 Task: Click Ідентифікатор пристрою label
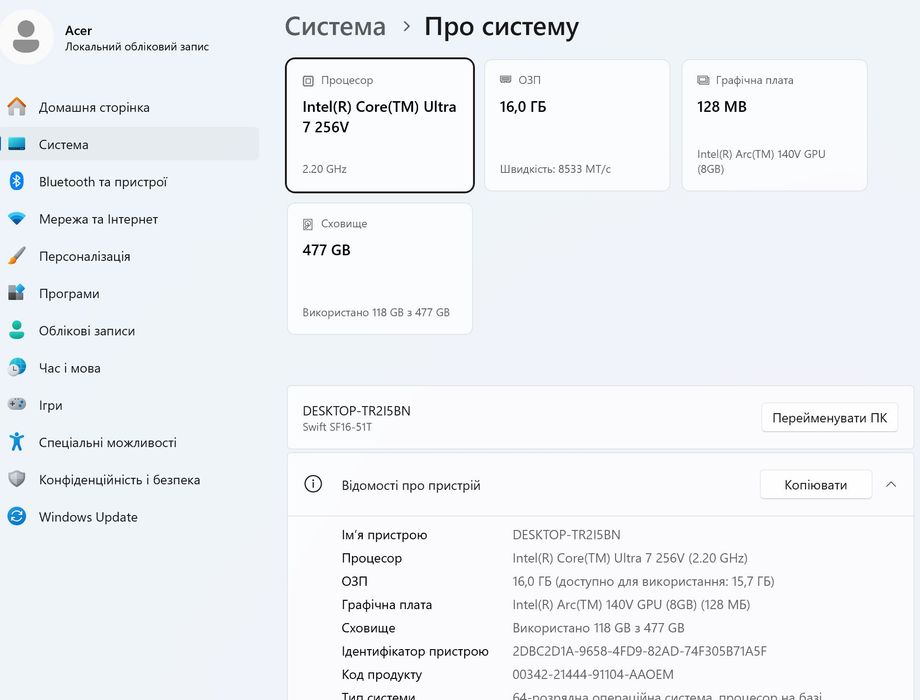tap(415, 651)
